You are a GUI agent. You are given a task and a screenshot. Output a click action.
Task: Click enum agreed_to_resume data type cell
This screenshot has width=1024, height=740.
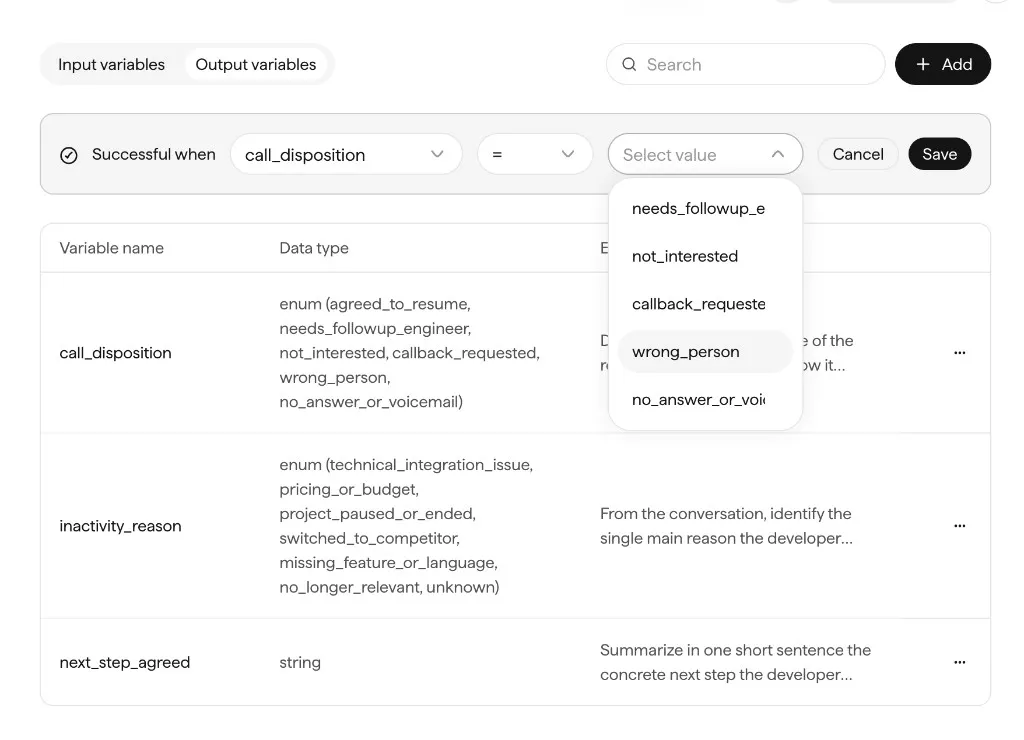coord(409,353)
